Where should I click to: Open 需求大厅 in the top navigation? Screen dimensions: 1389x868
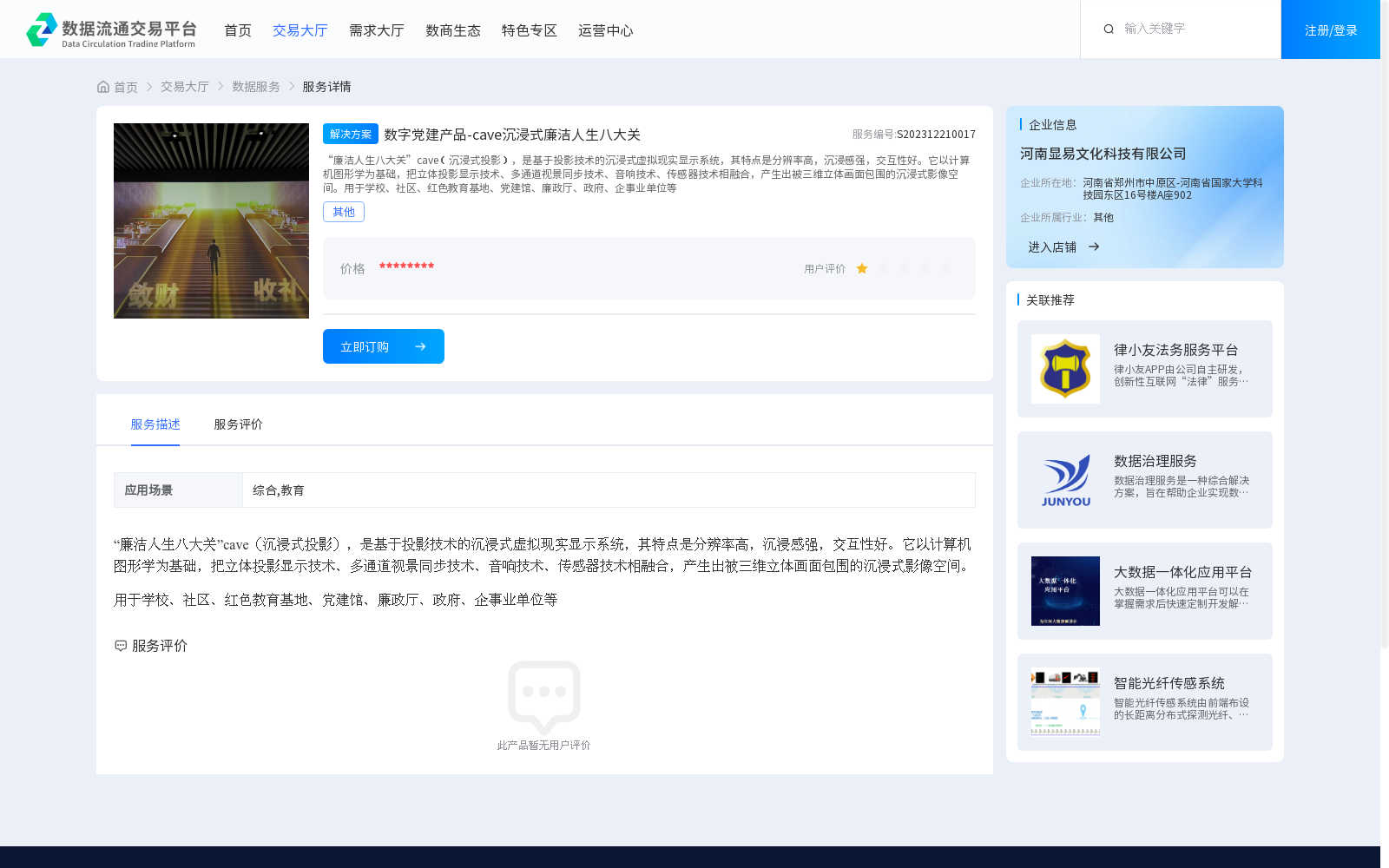click(x=377, y=30)
